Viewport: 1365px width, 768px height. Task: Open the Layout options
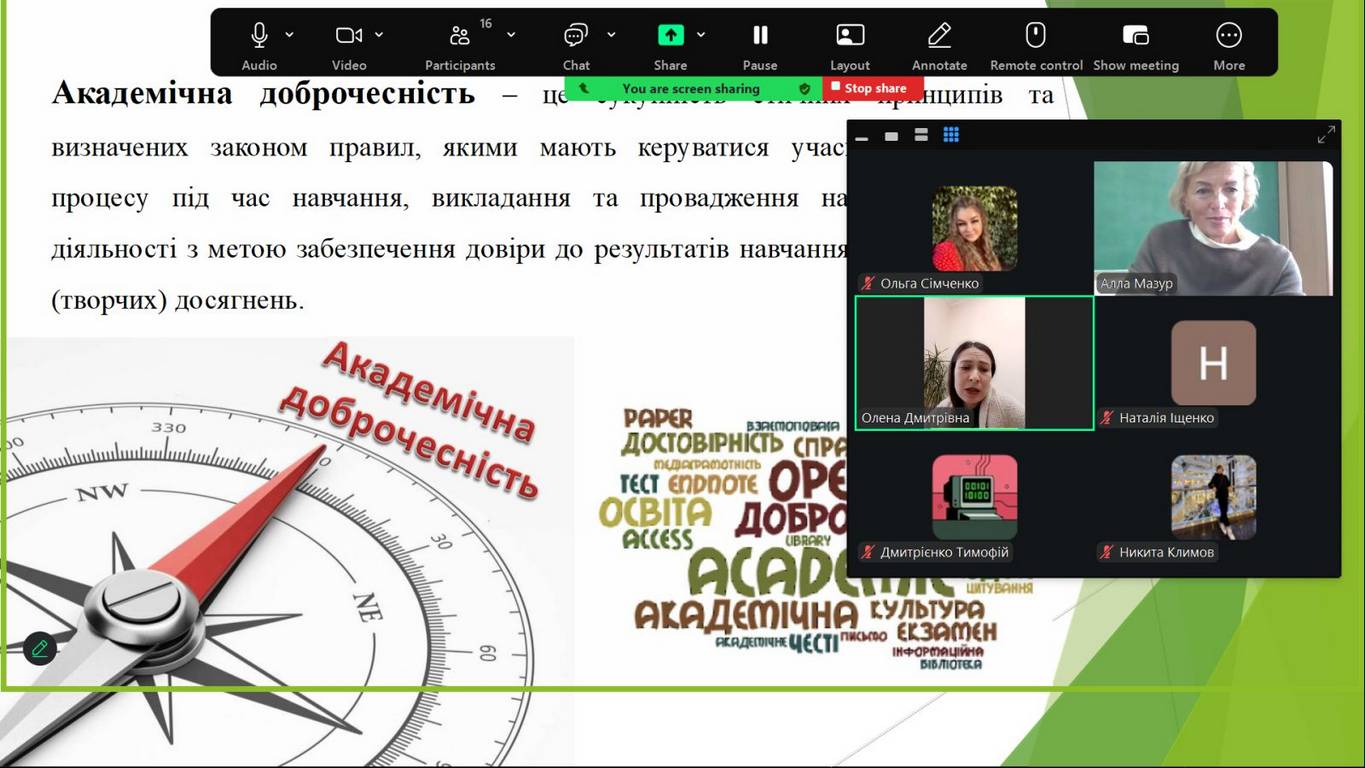[x=850, y=36]
